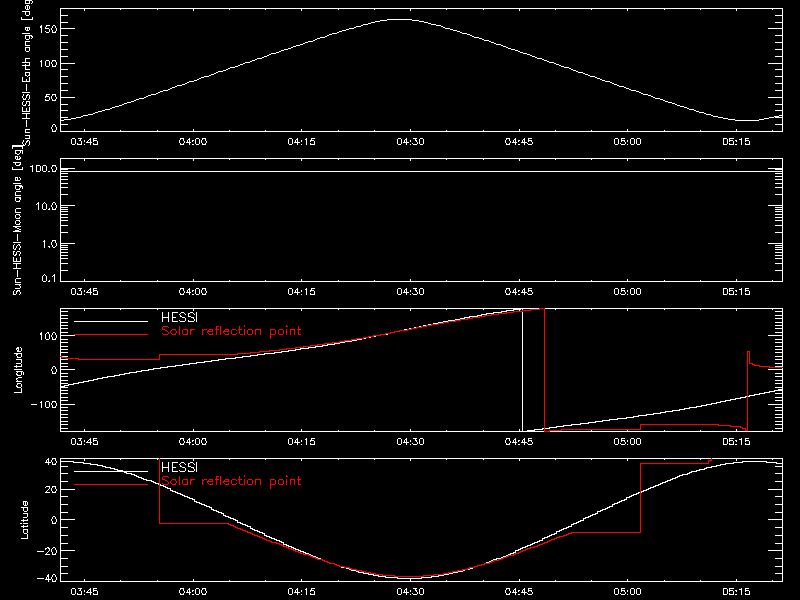The width and height of the screenshot is (800, 600).
Task: Click the 100 tick on the Longitude plot
Action: click(48, 336)
